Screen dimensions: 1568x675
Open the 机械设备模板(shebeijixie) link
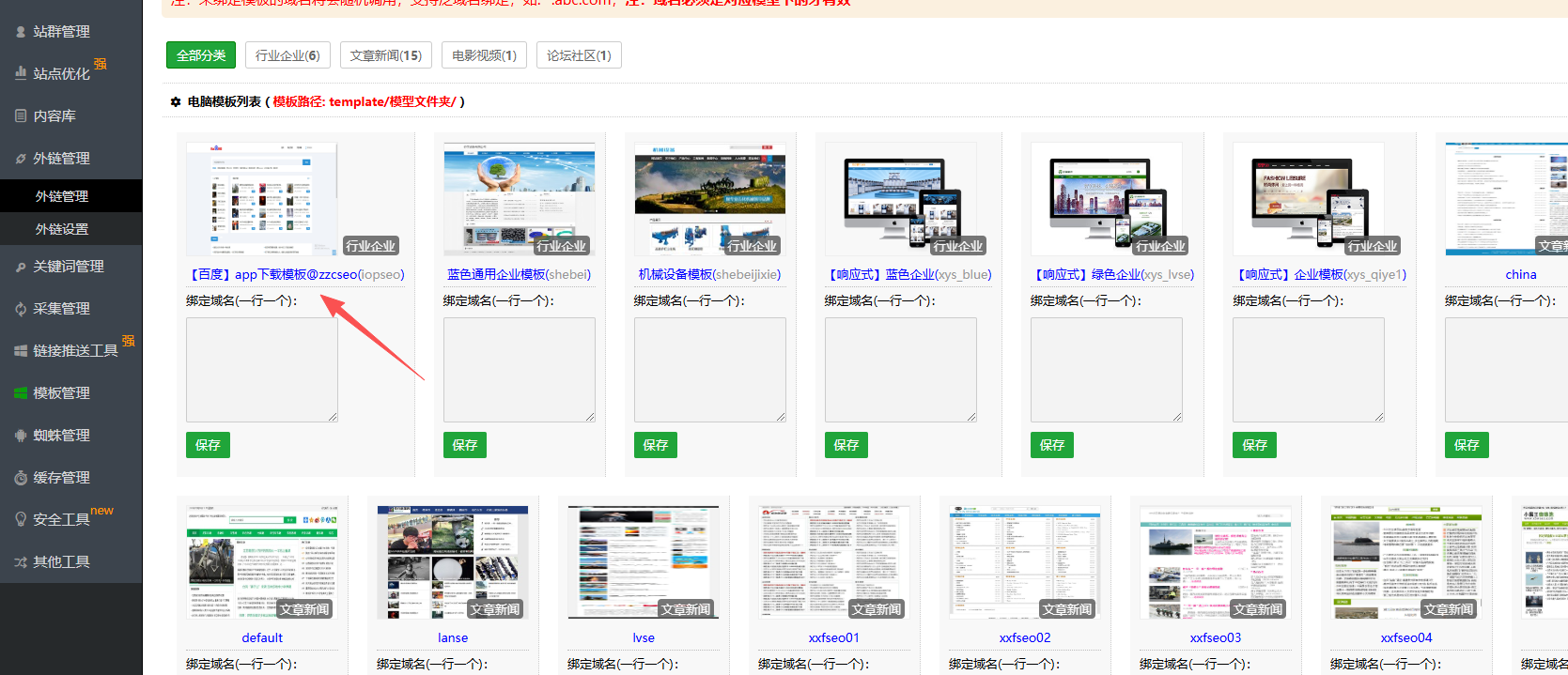click(709, 274)
